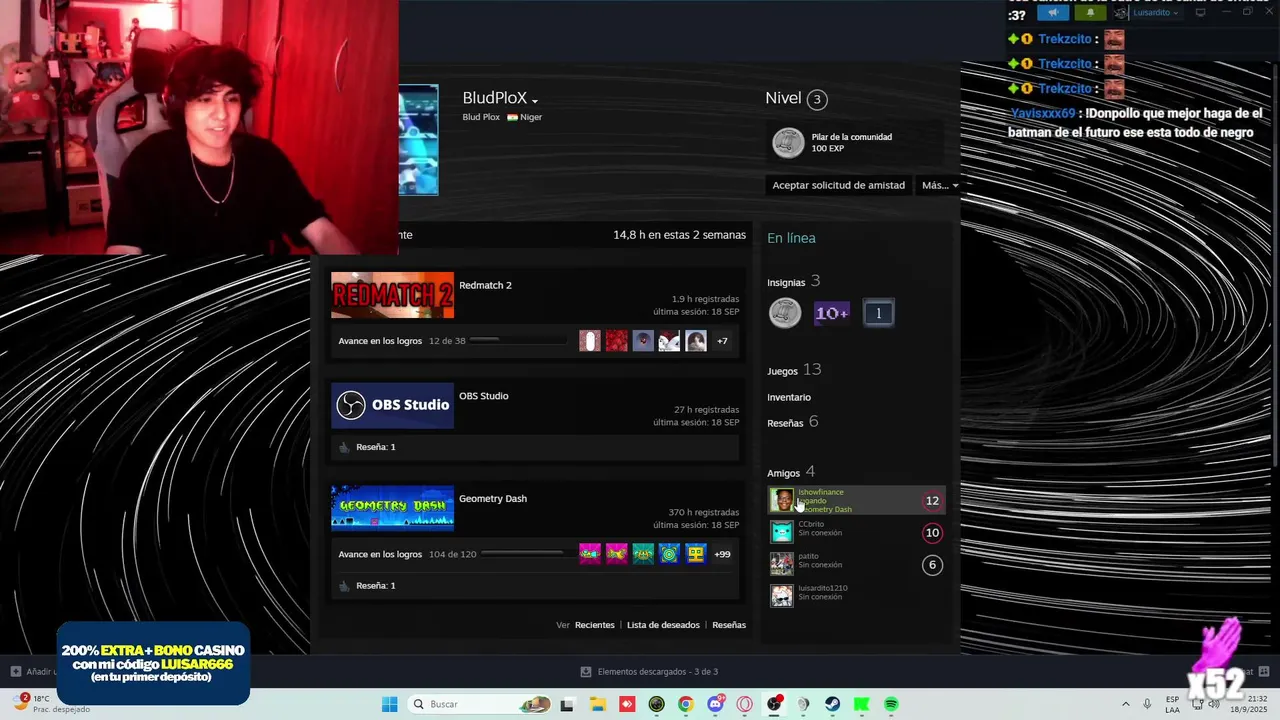Click Aceptar solicitud de amistad
The image size is (1280, 720).
tap(838, 185)
